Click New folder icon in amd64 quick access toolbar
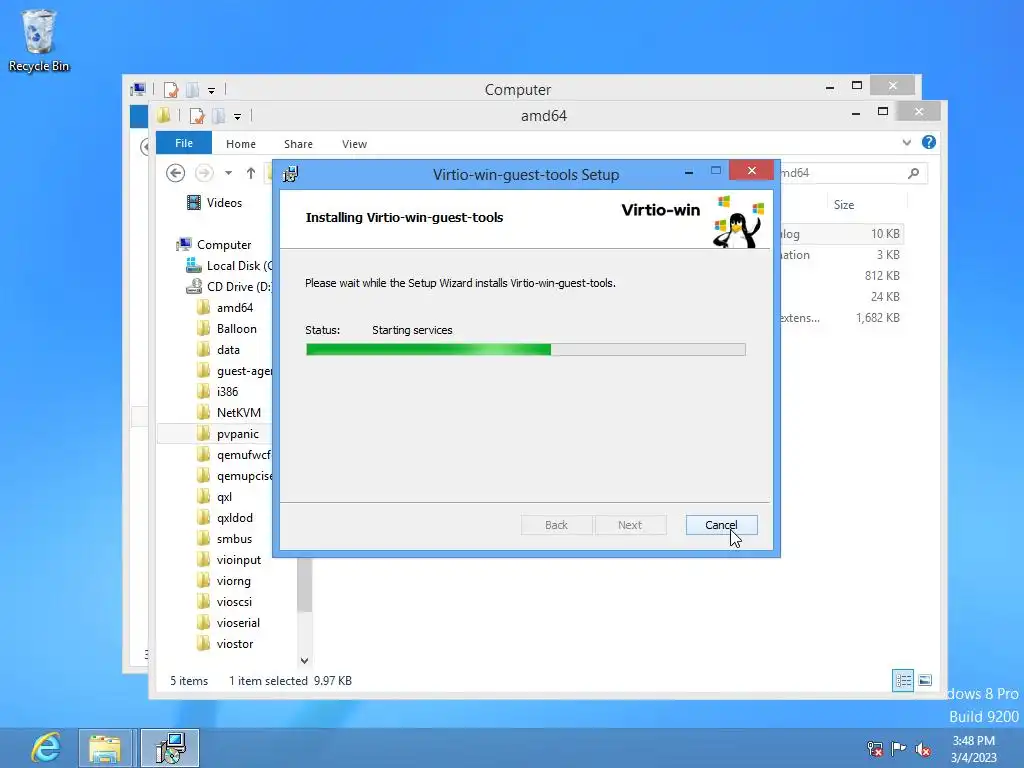Image resolution: width=1024 pixels, height=768 pixels. 218,116
